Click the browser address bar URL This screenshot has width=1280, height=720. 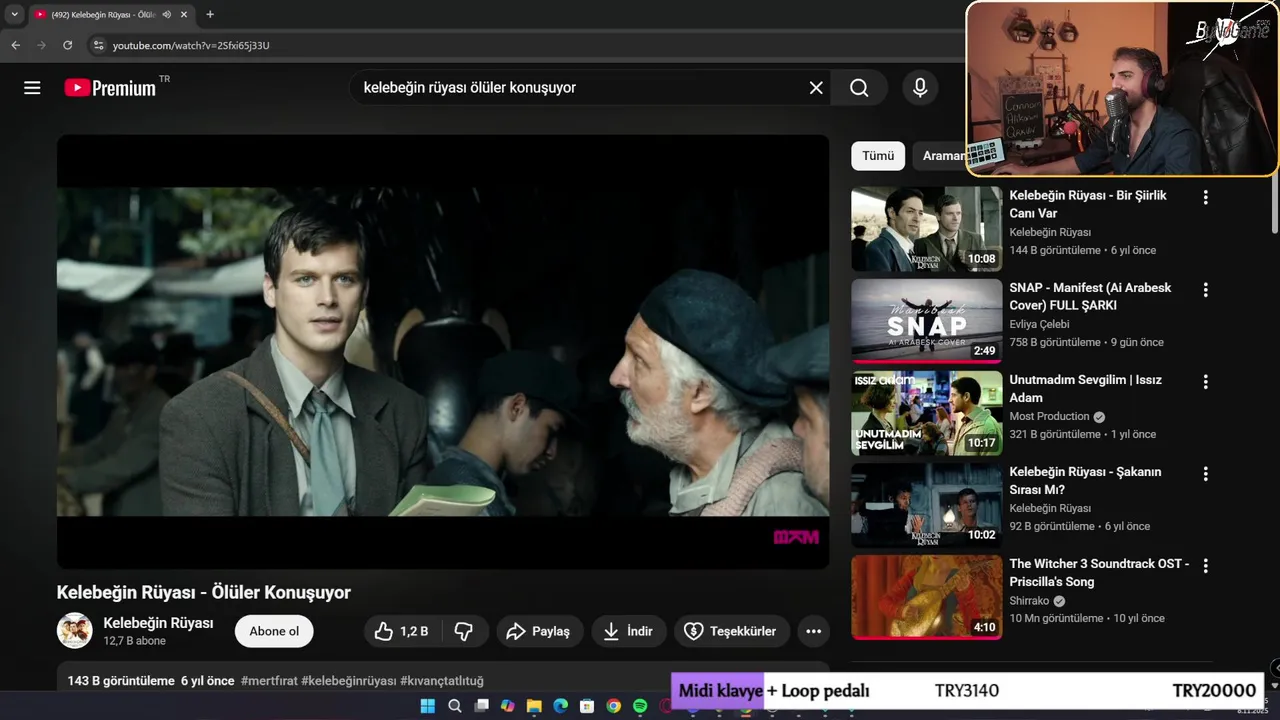click(191, 45)
